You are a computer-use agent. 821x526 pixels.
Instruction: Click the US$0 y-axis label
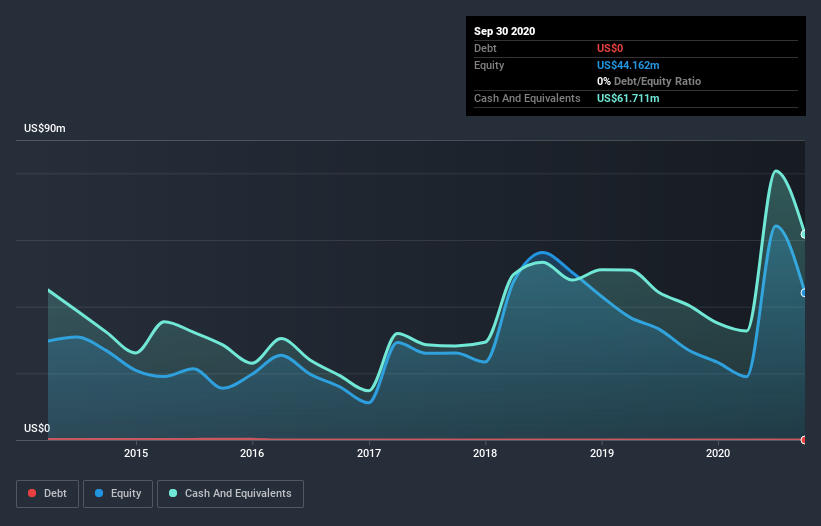(37, 428)
